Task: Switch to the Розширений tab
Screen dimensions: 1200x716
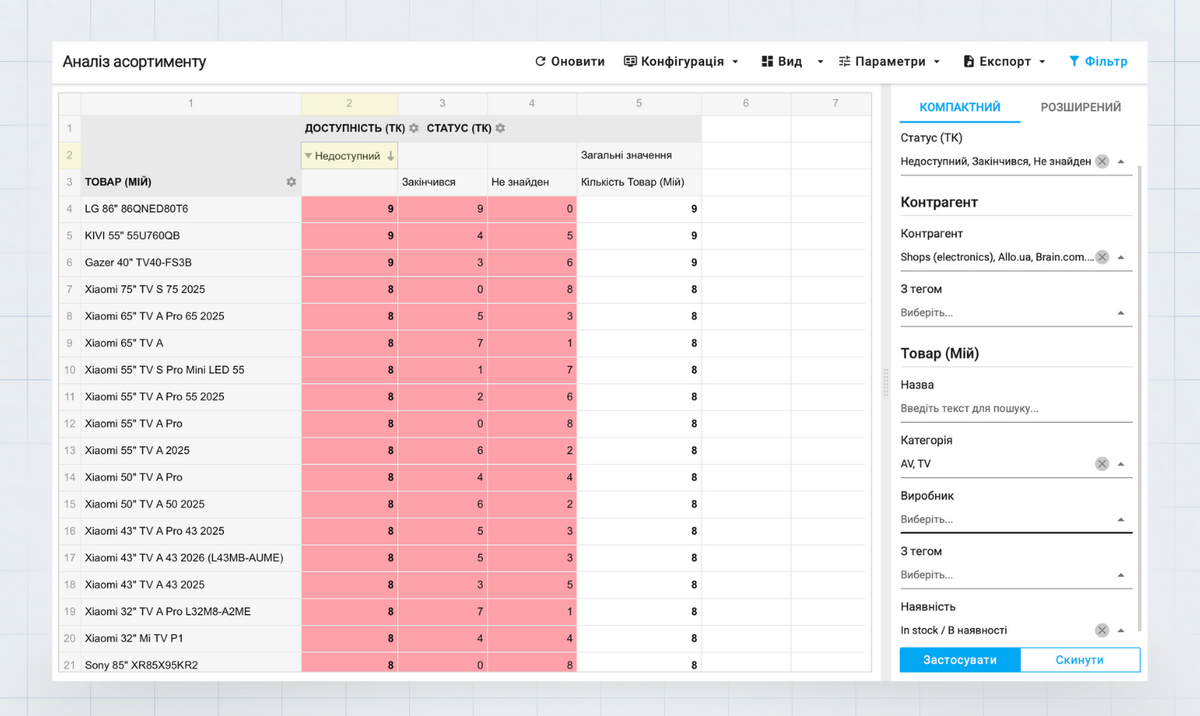Action: pyautogui.click(x=1080, y=107)
